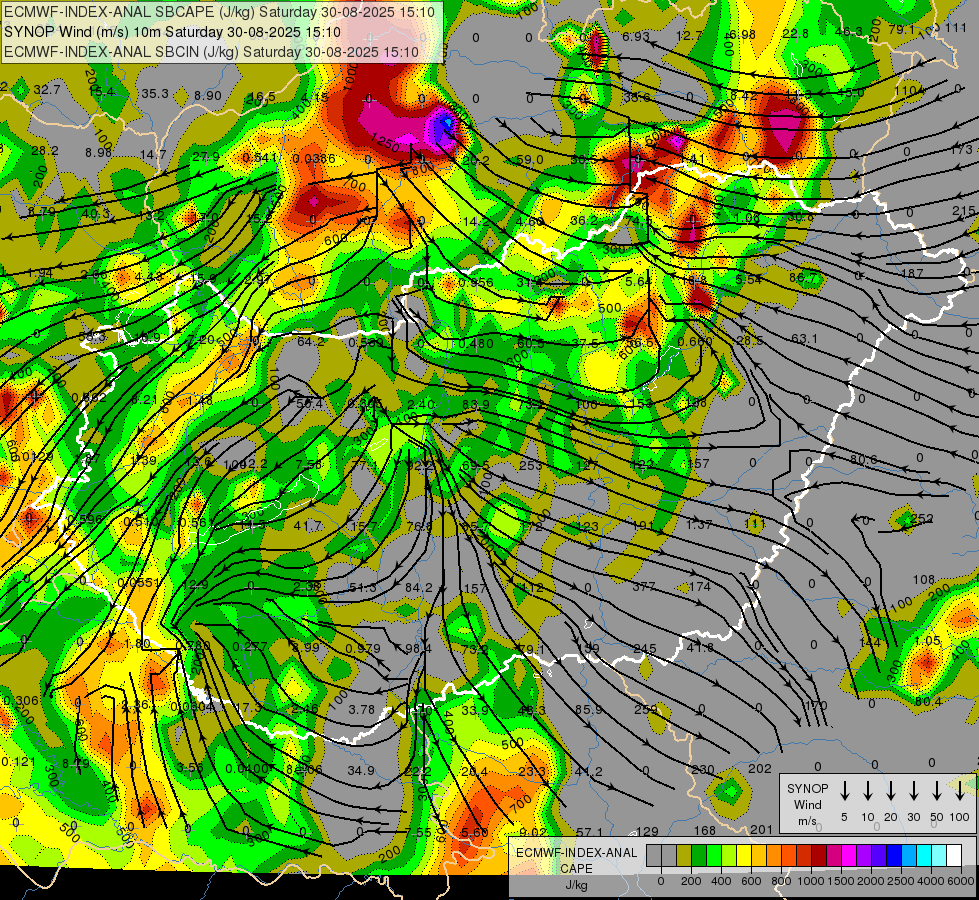Click the 6000 tick label on the colorbar
Screen dimensions: 979x900
959,881
